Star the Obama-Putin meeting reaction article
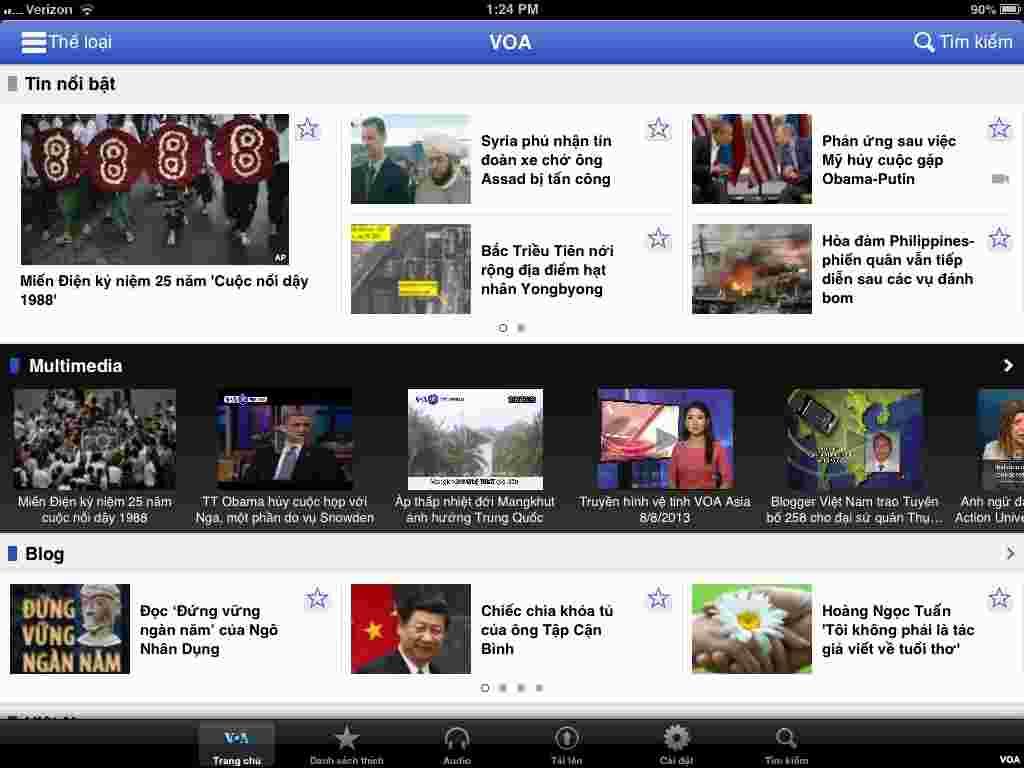The image size is (1024, 768). coord(999,128)
